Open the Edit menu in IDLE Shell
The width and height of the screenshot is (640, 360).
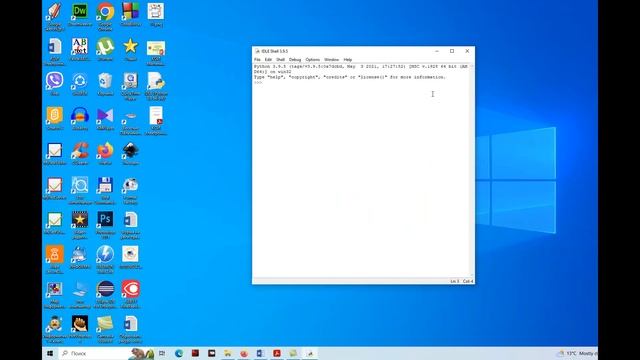pyautogui.click(x=268, y=60)
